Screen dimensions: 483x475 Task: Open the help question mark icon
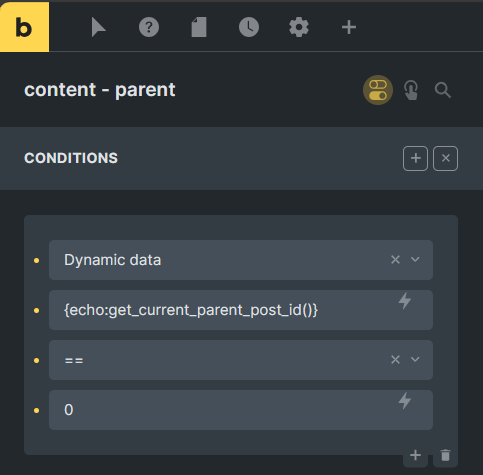pyautogui.click(x=149, y=27)
